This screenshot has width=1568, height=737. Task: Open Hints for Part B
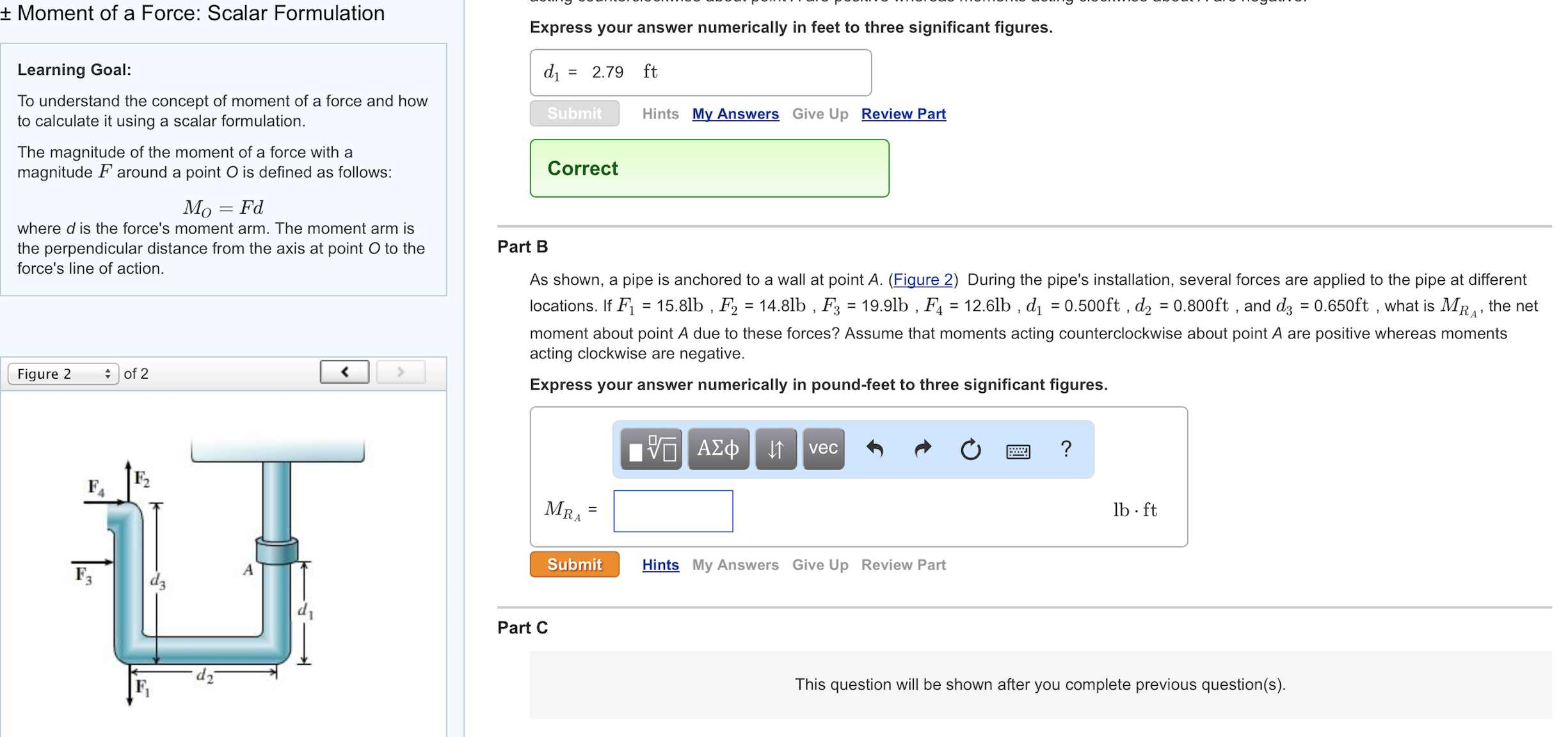pyautogui.click(x=660, y=564)
